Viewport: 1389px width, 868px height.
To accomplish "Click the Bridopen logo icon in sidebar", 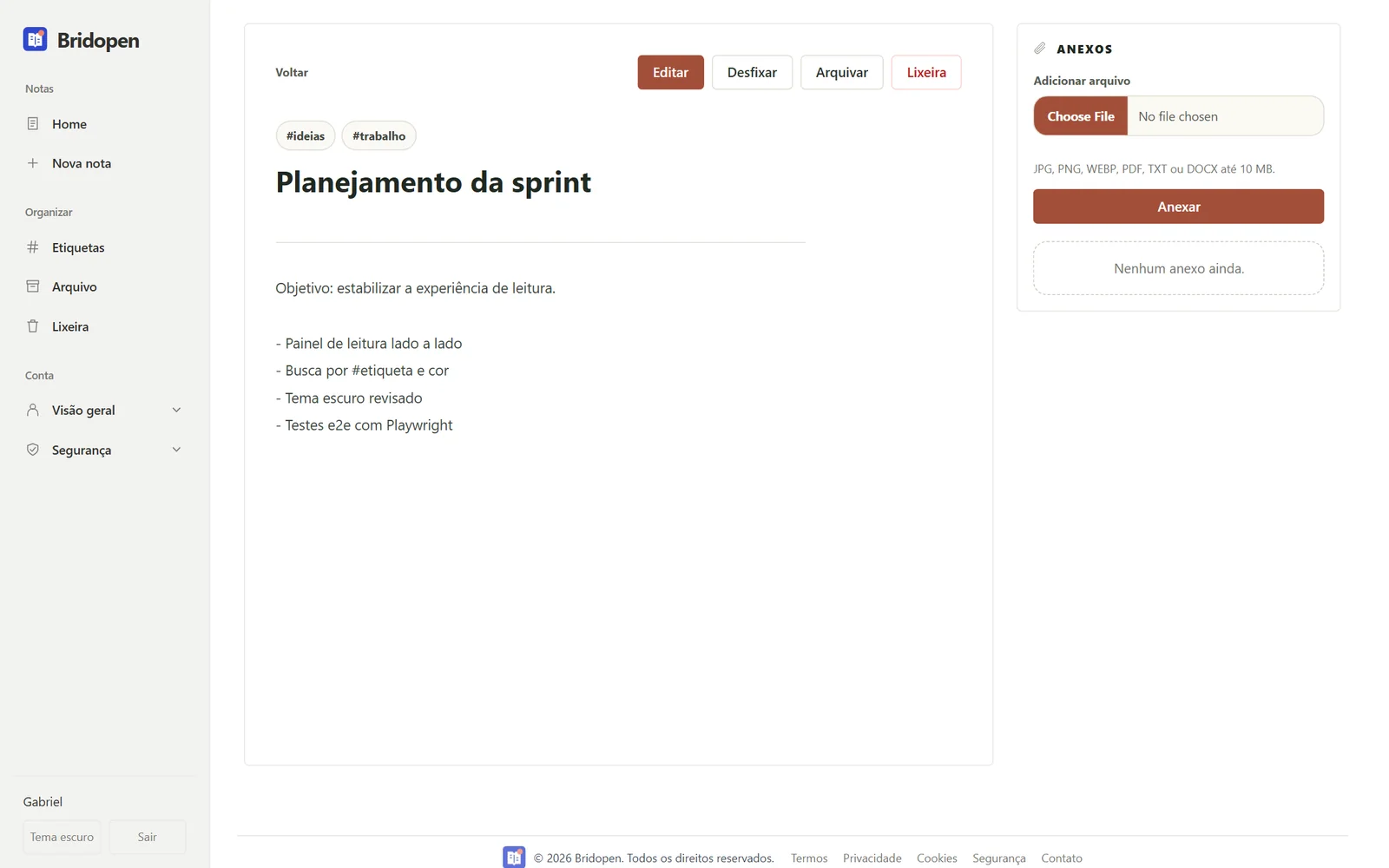I will point(35,39).
